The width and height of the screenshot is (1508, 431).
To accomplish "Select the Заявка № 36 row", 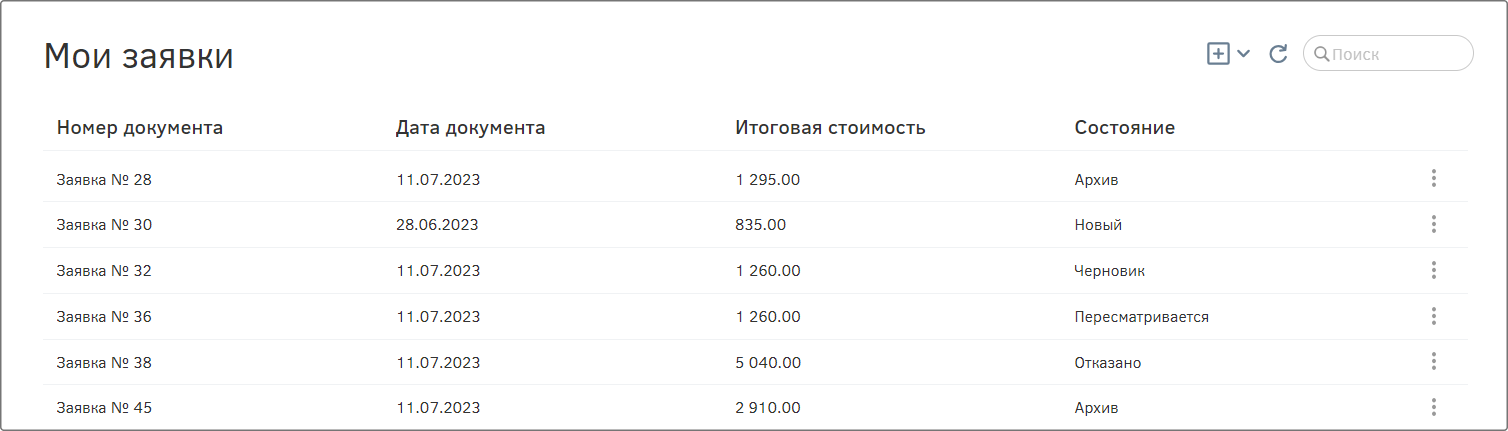I will 755,317.
